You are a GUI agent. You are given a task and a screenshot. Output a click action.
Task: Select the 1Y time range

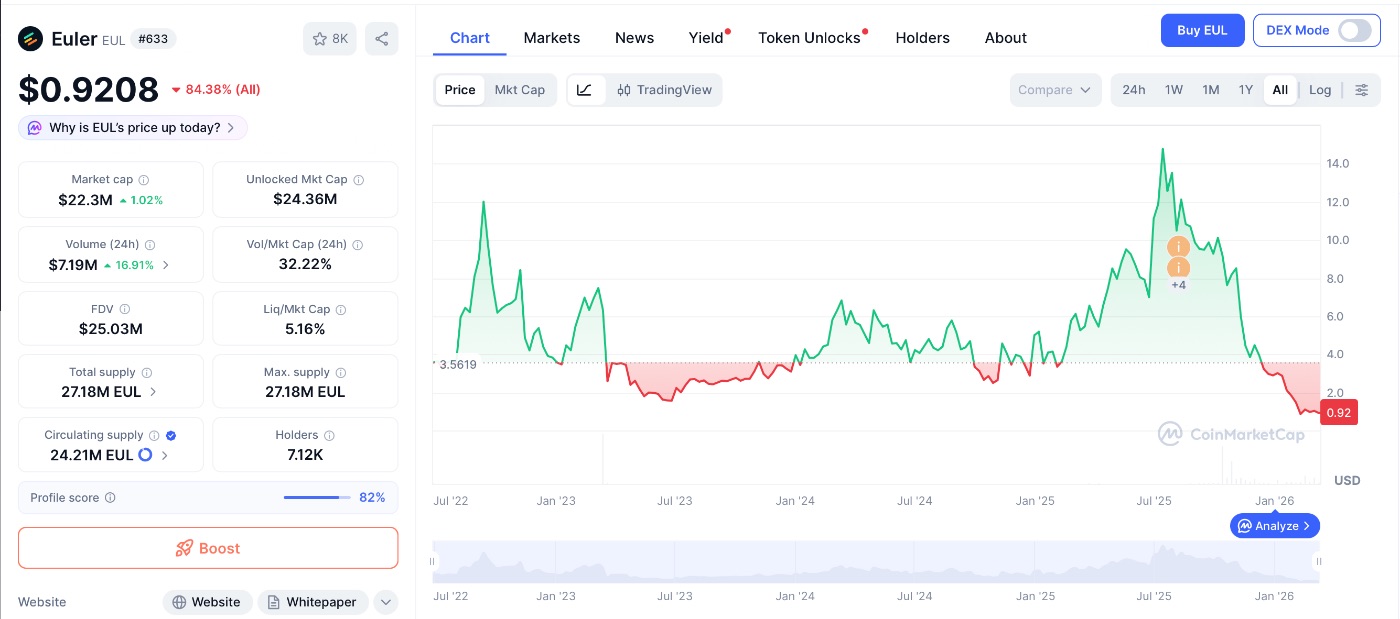click(x=1246, y=90)
